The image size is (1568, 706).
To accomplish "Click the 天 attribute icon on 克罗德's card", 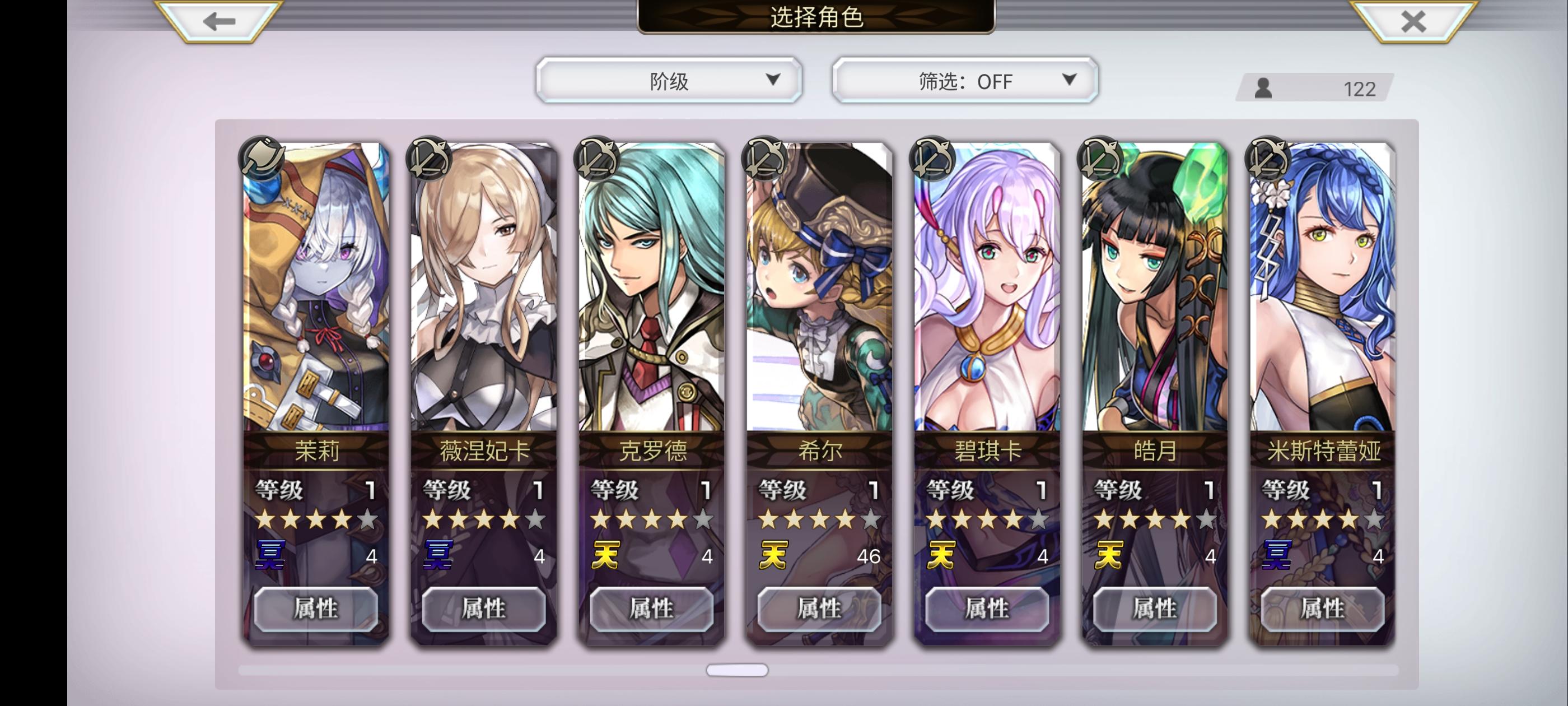I will (605, 555).
